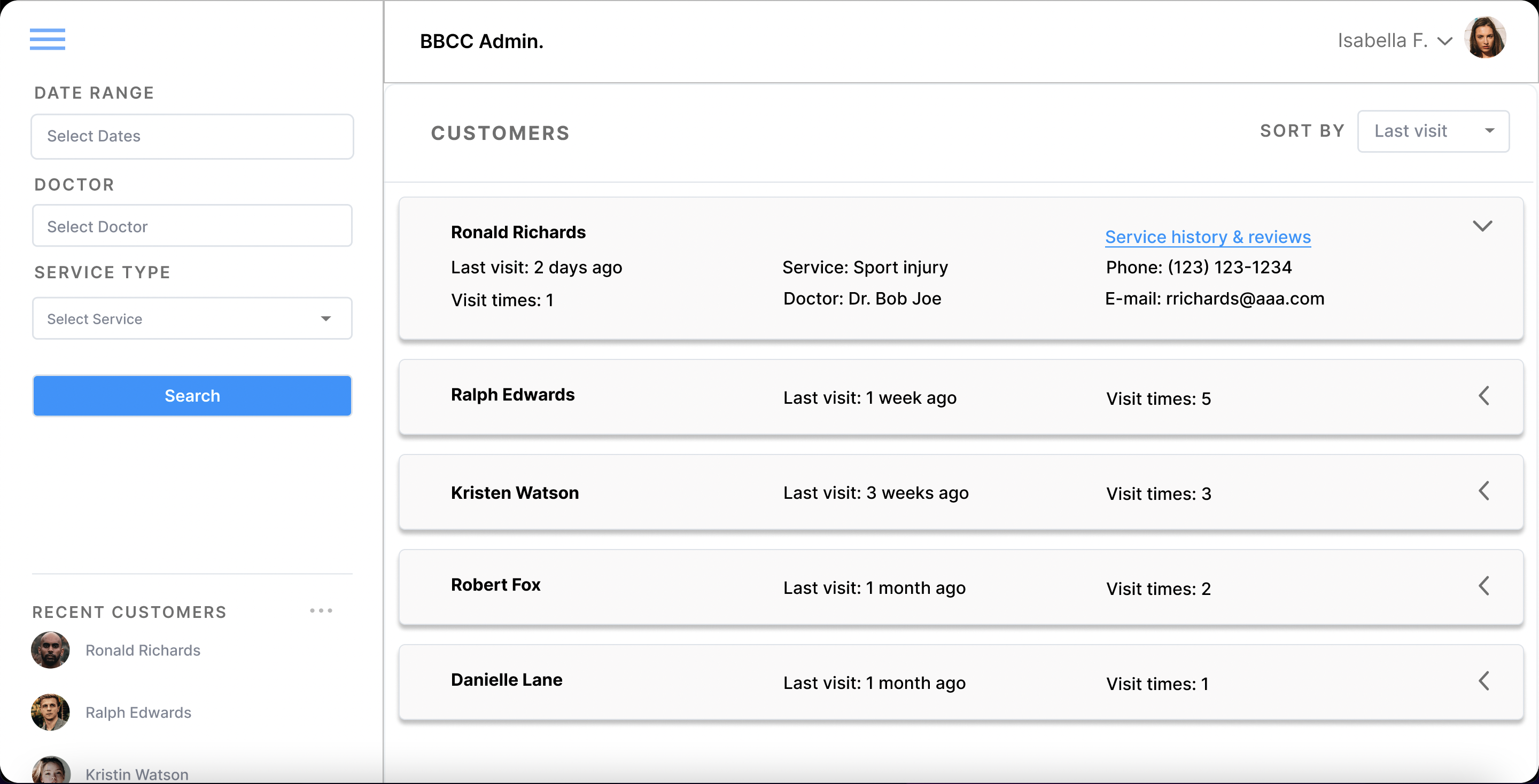Open recent customers three-dot options
Image resolution: width=1539 pixels, height=784 pixels.
321,610
